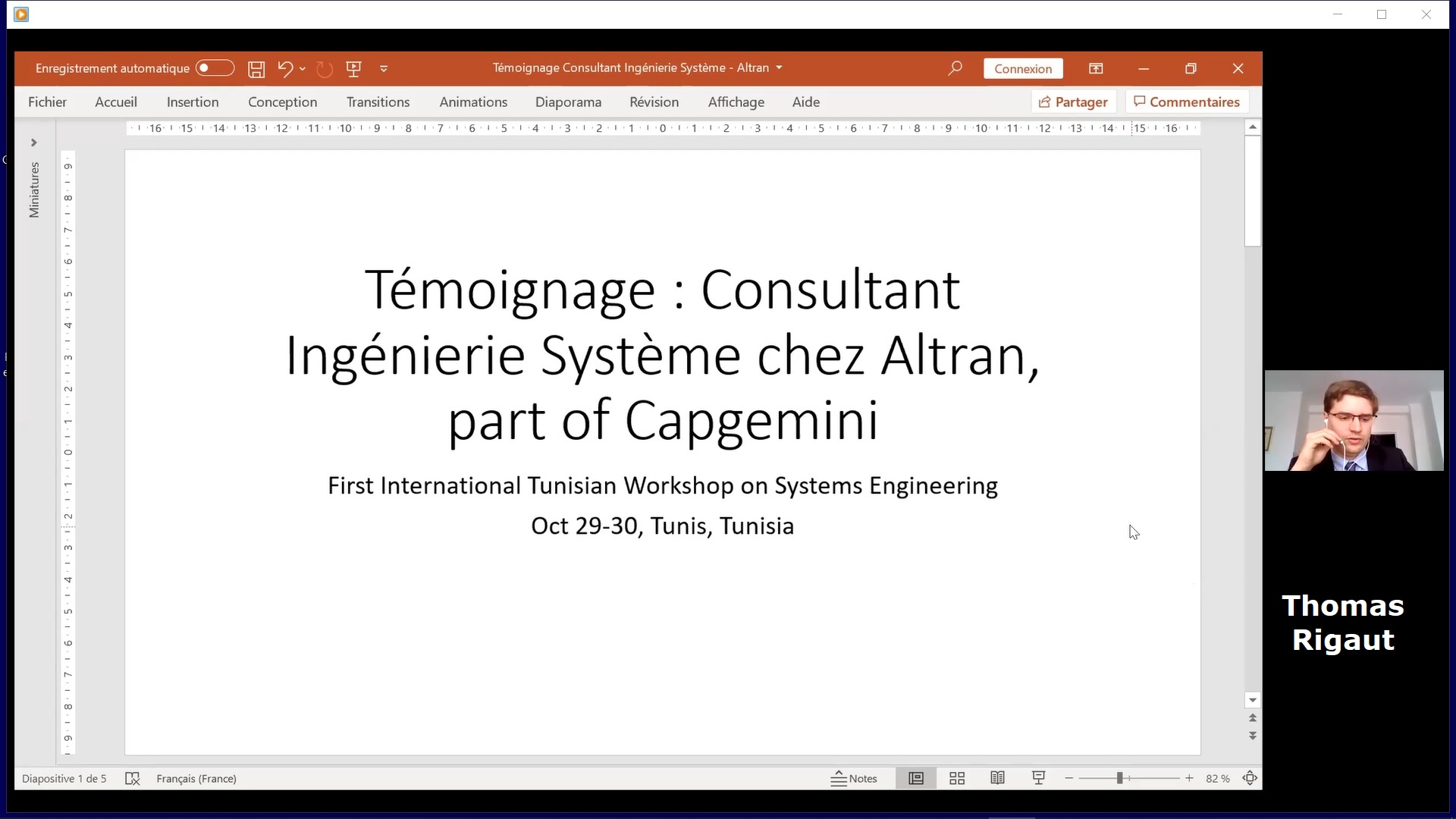Open the Insertion tab
Viewport: 1456px width, 819px height.
pos(193,102)
